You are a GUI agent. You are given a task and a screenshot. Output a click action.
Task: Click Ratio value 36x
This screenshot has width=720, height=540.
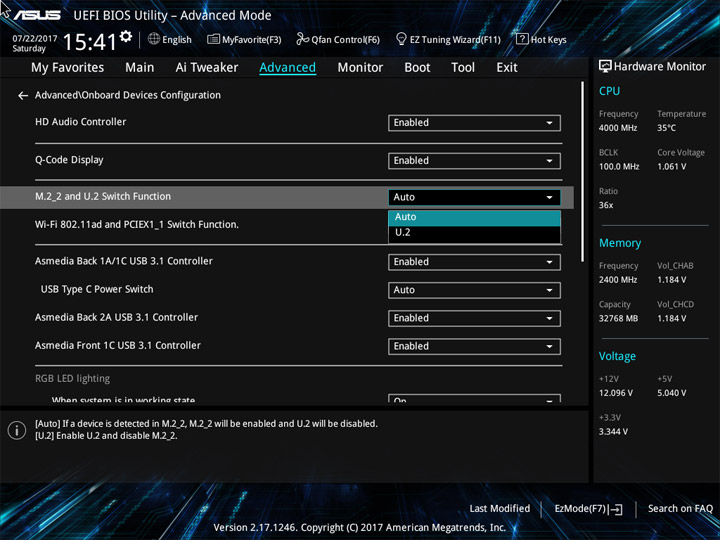606,205
